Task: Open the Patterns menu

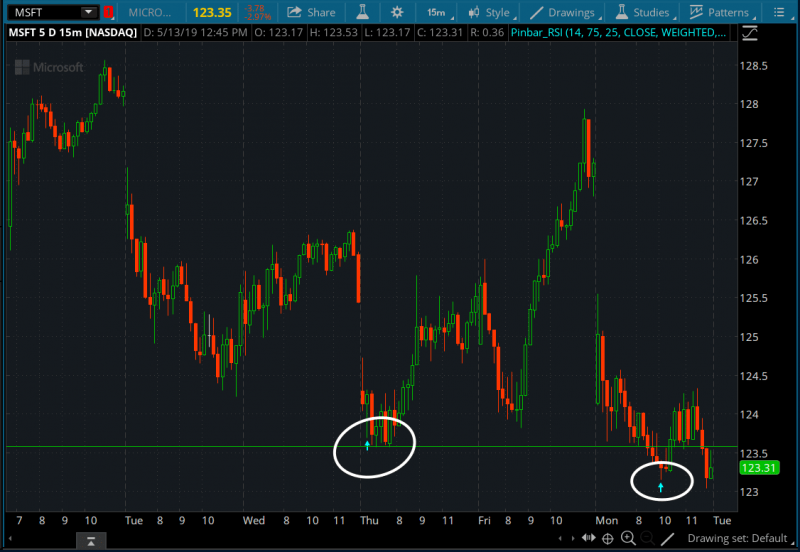Action: (x=724, y=12)
